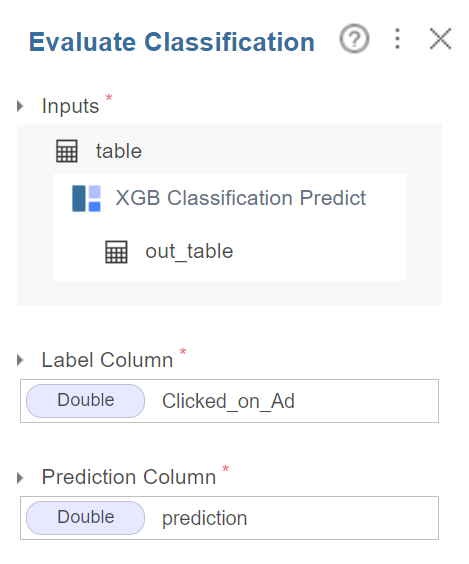Open the Clicked_on_Ad label column field
Viewport: 469px width, 564px height.
[229, 401]
